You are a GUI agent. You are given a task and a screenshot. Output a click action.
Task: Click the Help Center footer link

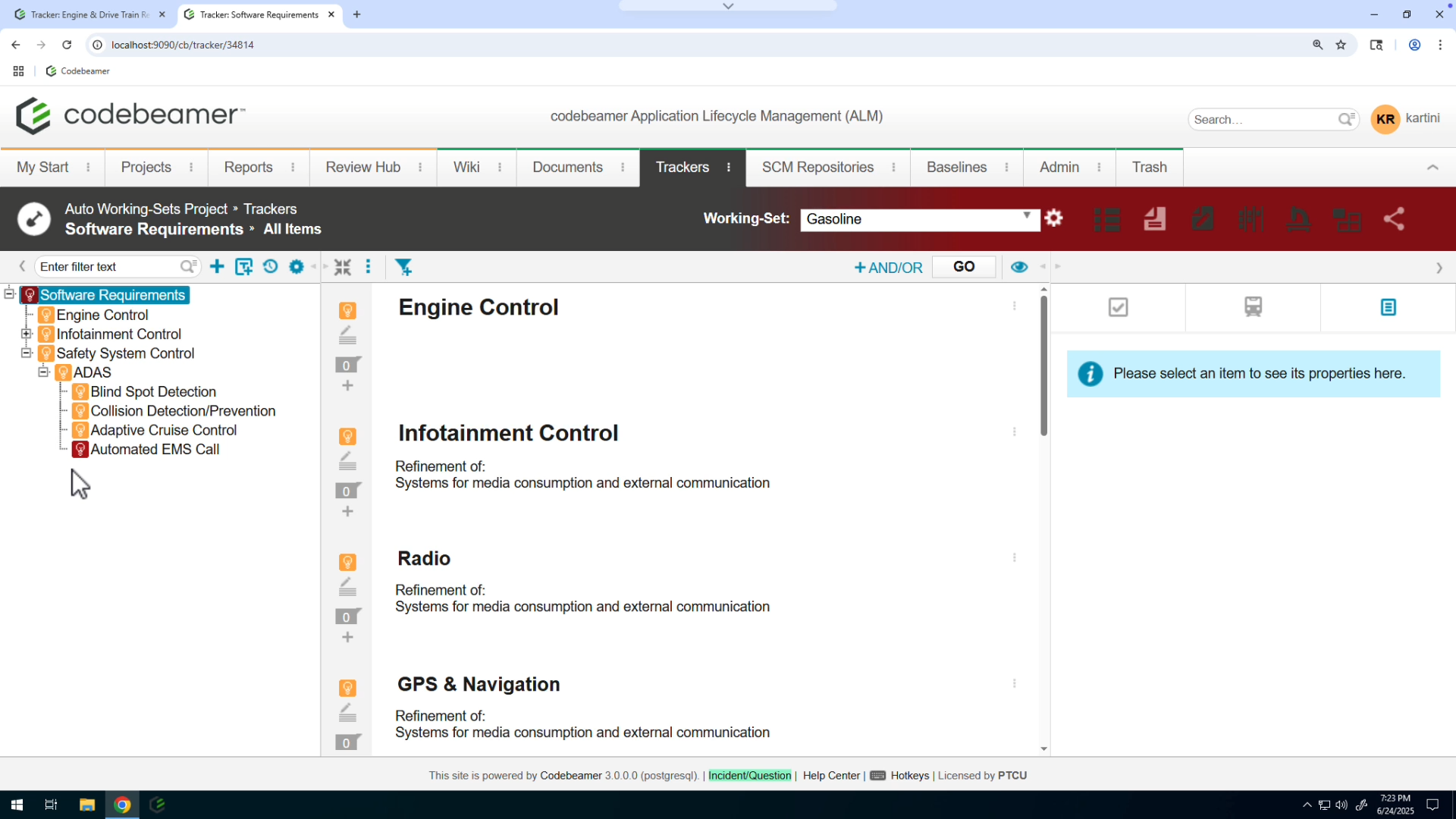point(831,775)
